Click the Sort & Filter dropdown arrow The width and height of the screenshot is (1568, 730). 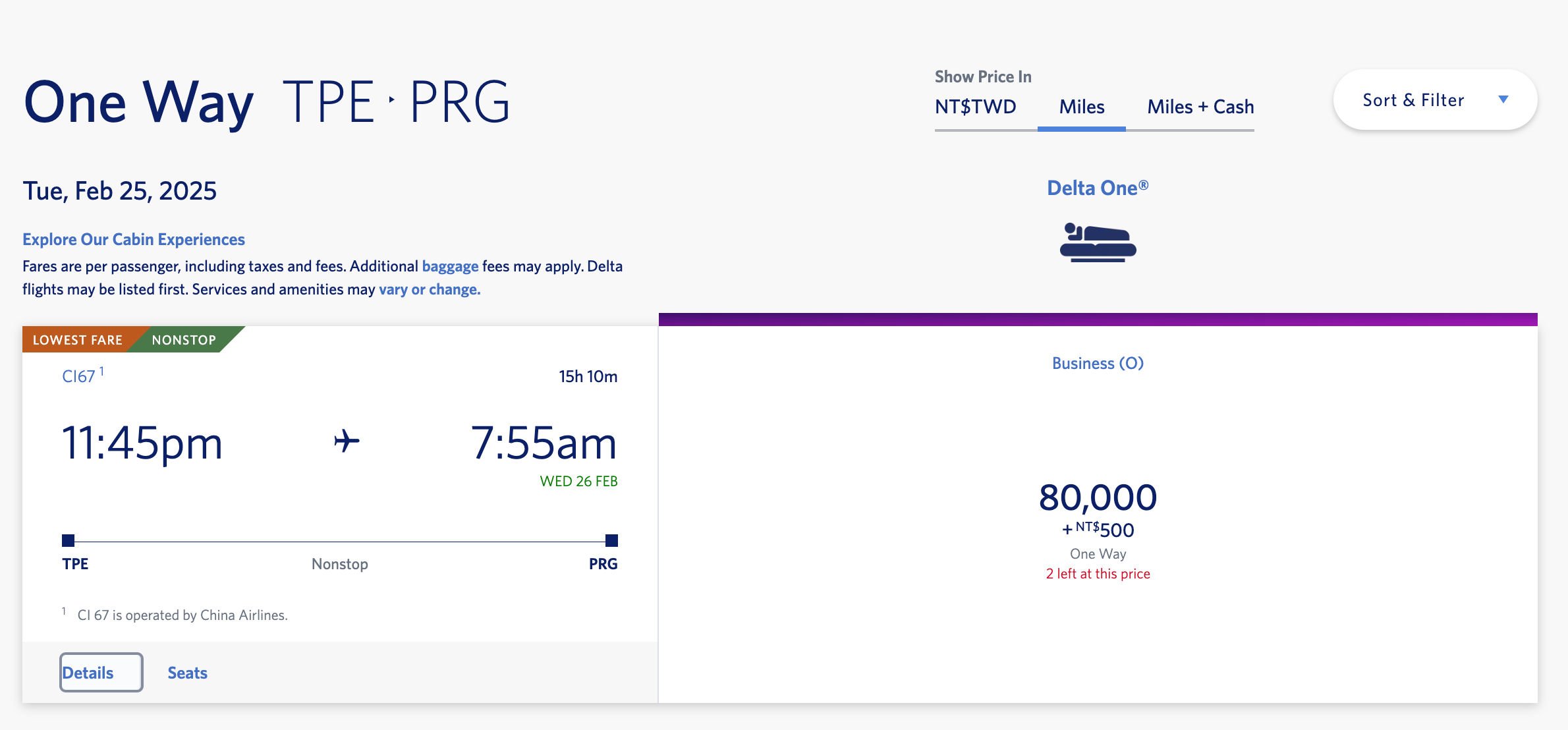(x=1503, y=99)
